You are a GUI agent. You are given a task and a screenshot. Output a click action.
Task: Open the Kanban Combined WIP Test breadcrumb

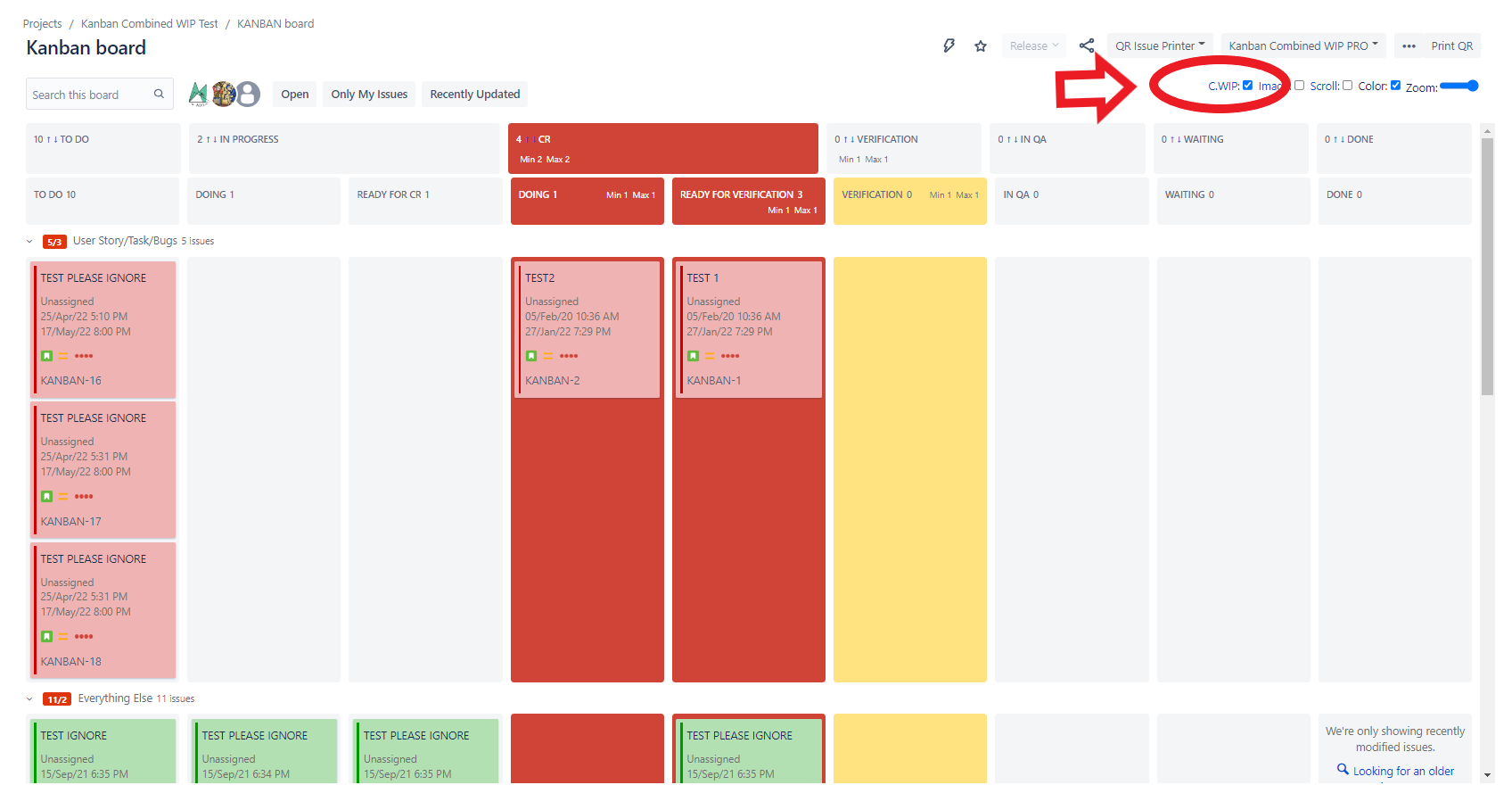[149, 24]
